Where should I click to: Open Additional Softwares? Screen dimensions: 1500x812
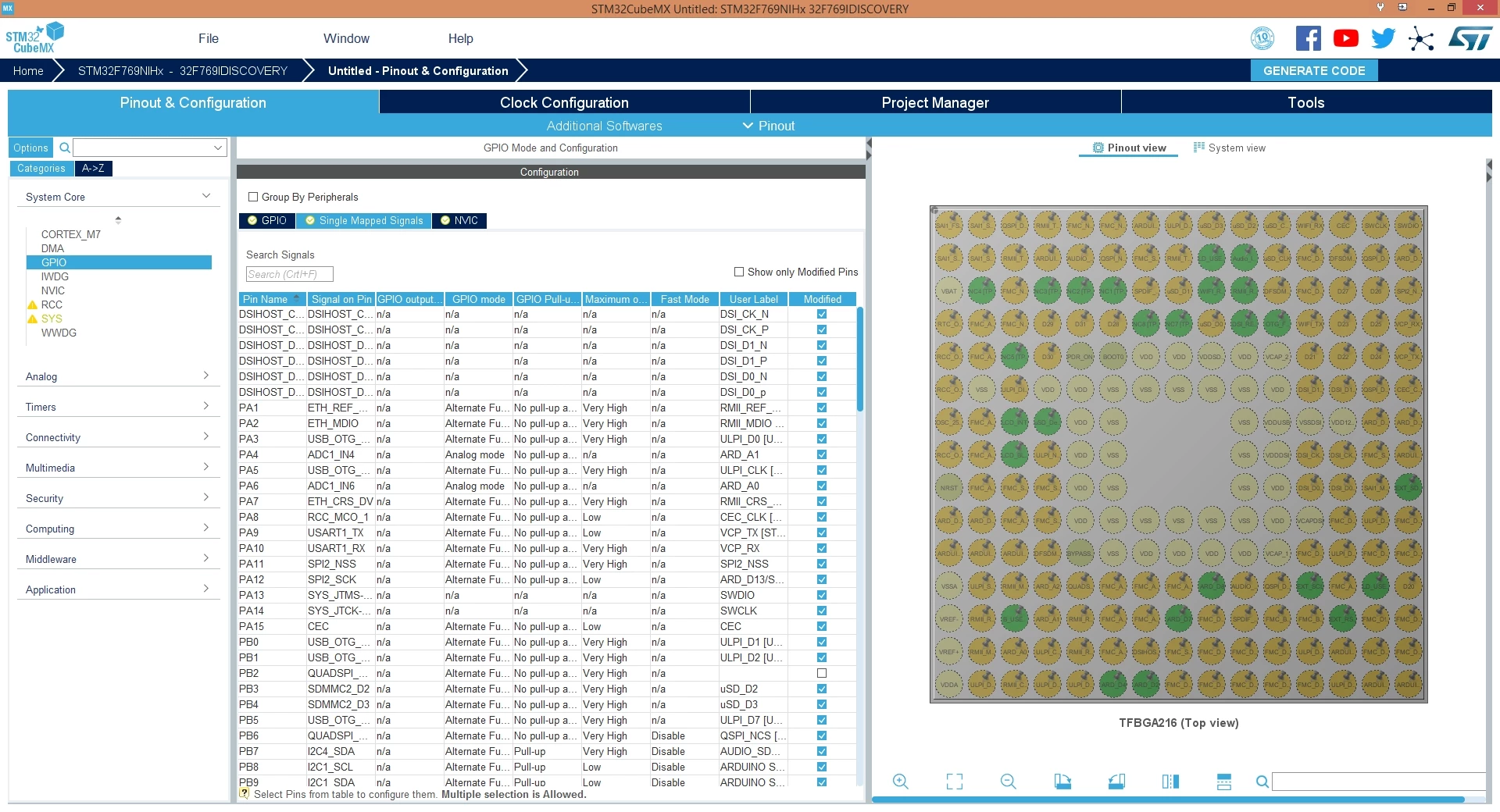604,126
